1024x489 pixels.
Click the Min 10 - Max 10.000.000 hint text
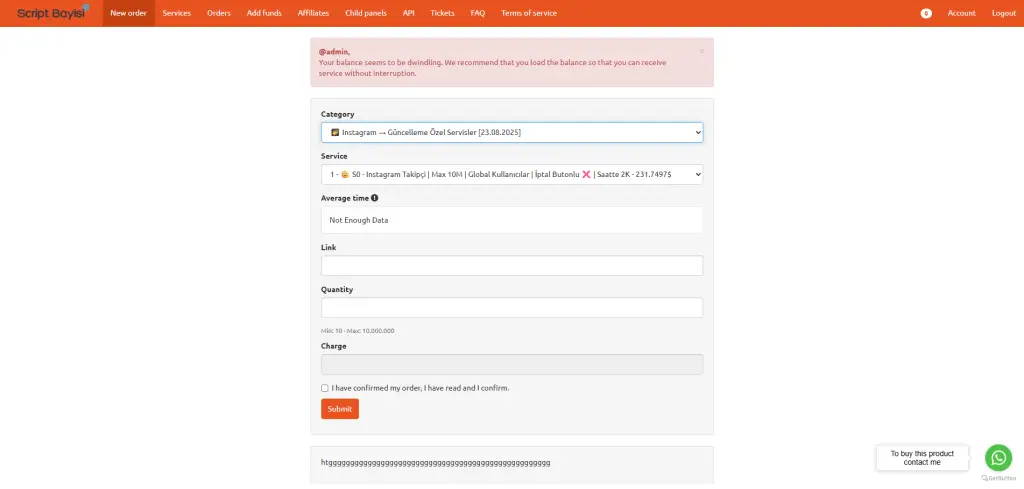click(x=357, y=331)
